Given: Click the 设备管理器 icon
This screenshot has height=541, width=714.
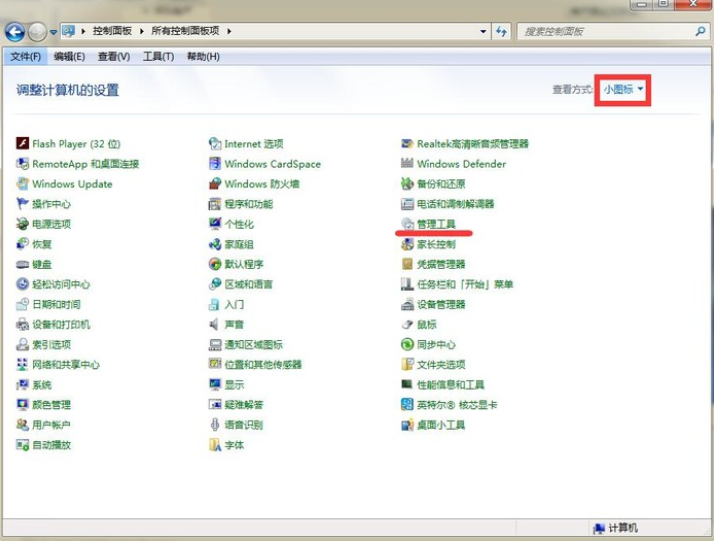Looking at the screenshot, I should (407, 304).
